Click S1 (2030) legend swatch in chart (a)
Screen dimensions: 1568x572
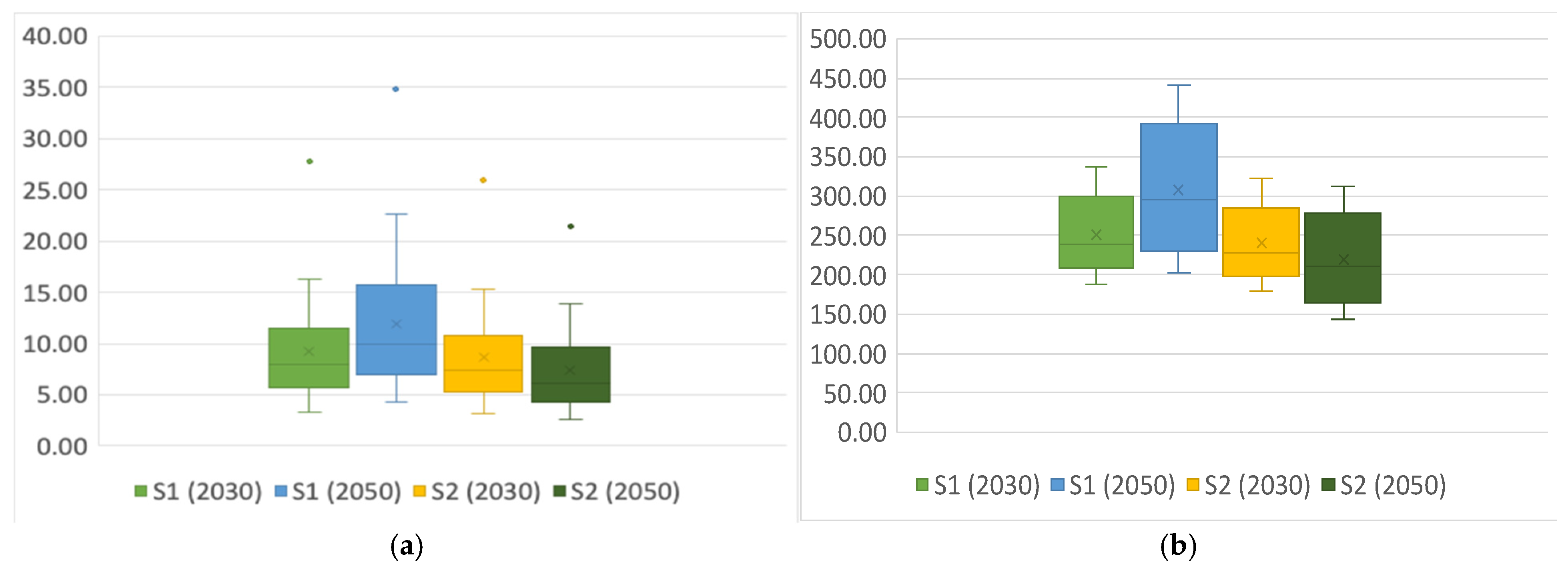140,491
